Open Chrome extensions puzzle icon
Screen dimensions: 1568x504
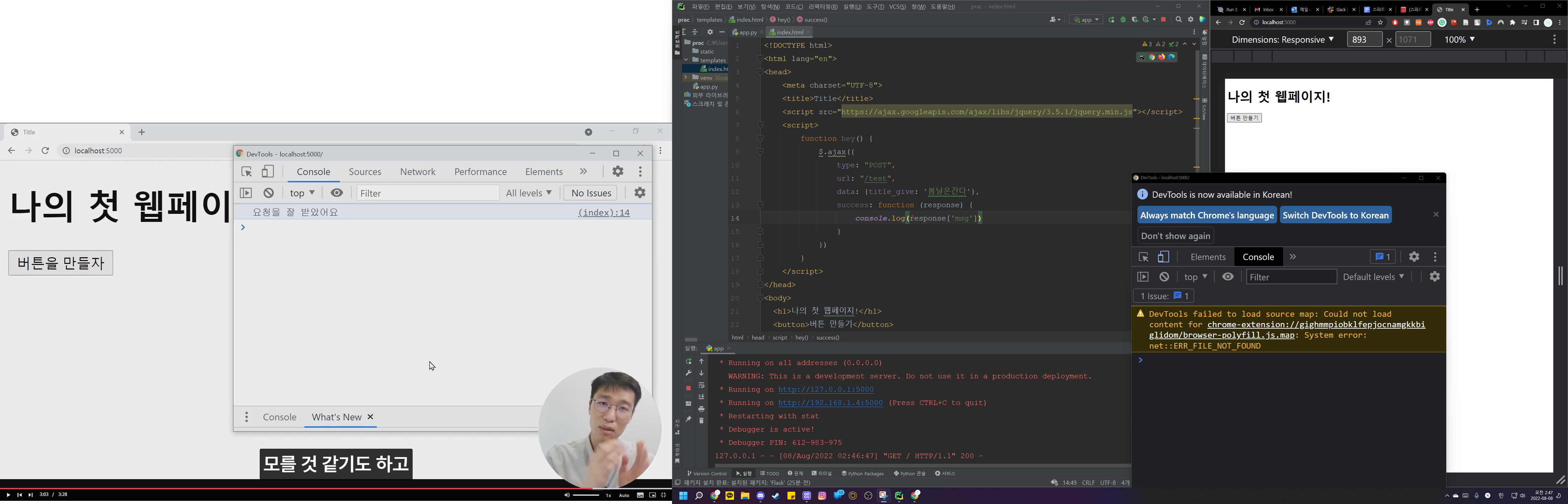[x=1513, y=22]
